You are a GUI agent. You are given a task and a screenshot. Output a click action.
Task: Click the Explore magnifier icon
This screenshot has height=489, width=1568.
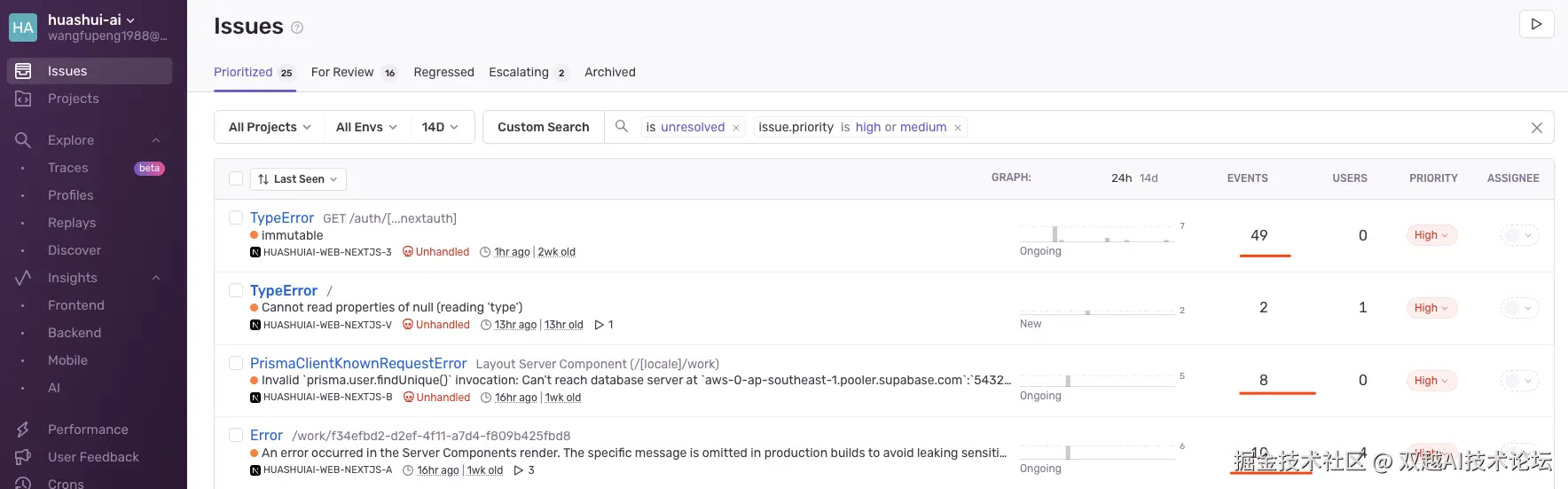(x=23, y=140)
